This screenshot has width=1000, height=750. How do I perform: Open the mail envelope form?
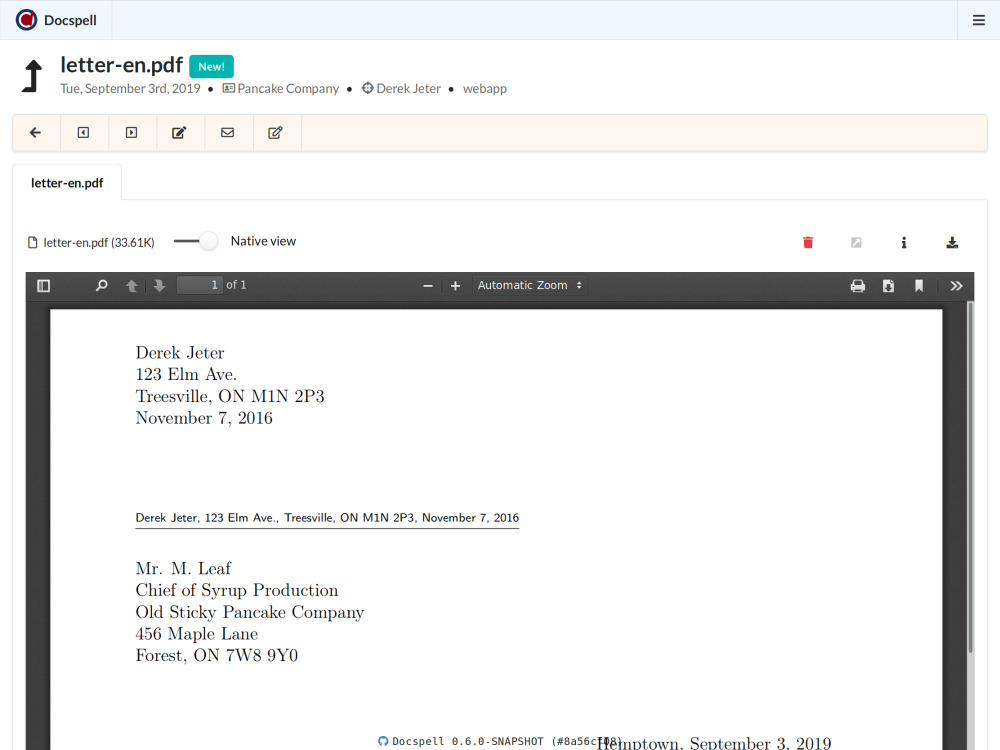point(228,133)
